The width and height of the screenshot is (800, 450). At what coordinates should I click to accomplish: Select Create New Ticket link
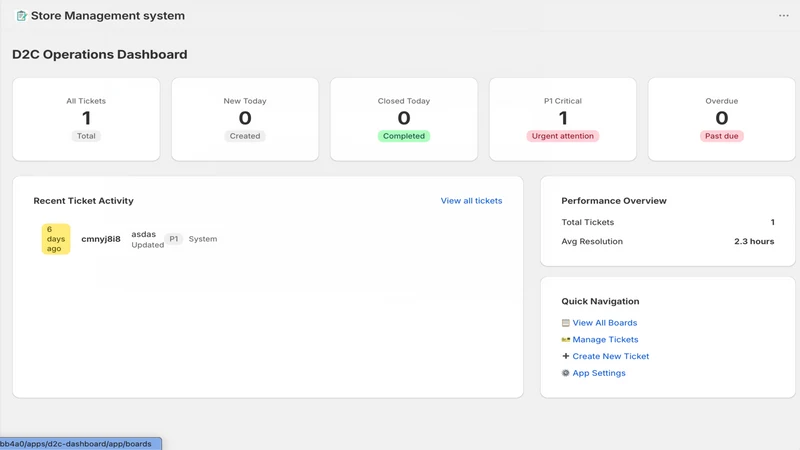(x=611, y=356)
